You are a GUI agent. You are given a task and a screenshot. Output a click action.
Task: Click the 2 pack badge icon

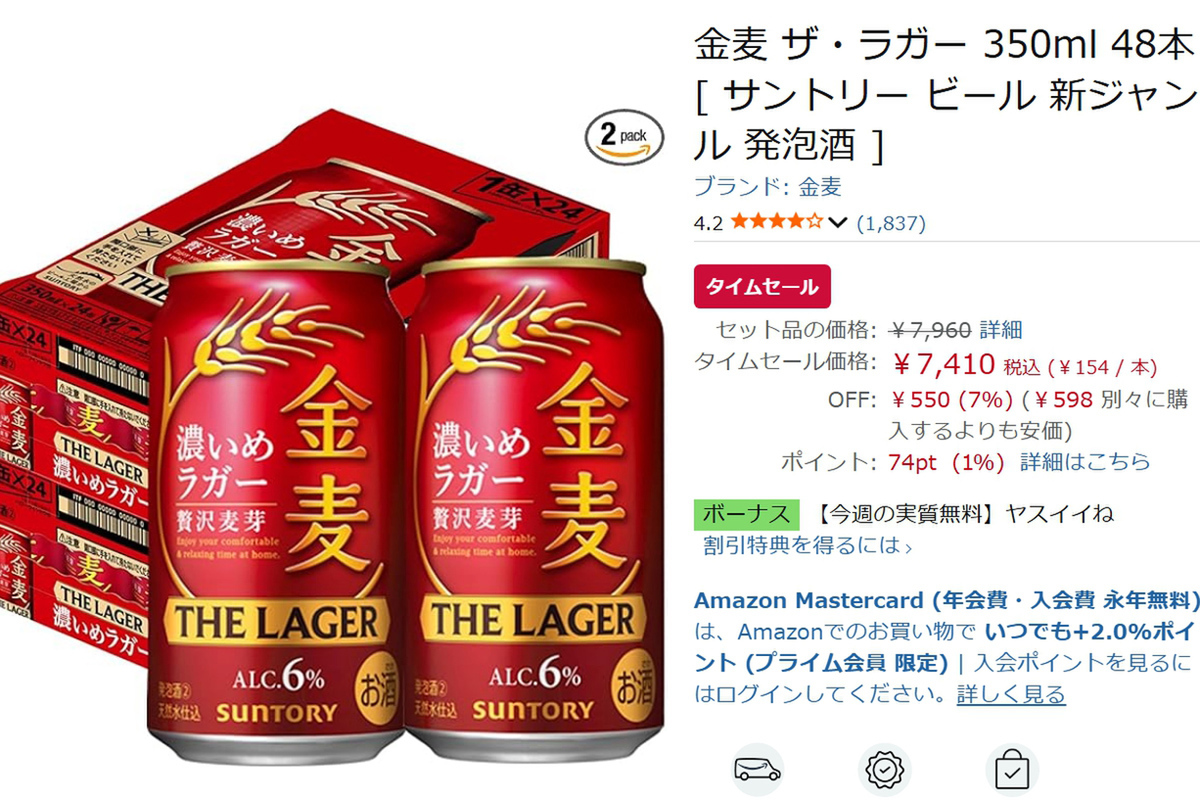pyautogui.click(x=623, y=136)
